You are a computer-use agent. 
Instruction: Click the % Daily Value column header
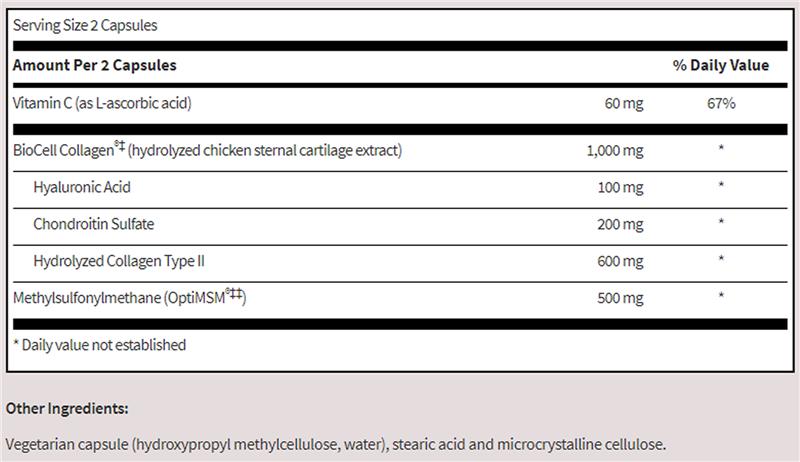pos(720,65)
